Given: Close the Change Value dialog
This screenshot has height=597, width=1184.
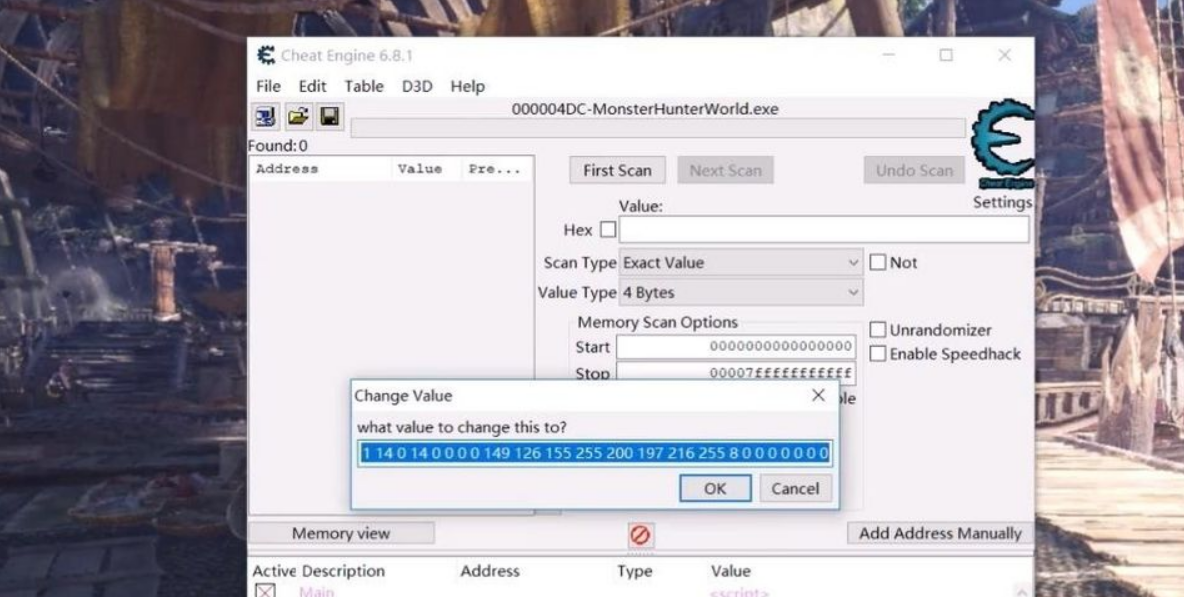Looking at the screenshot, I should point(818,395).
